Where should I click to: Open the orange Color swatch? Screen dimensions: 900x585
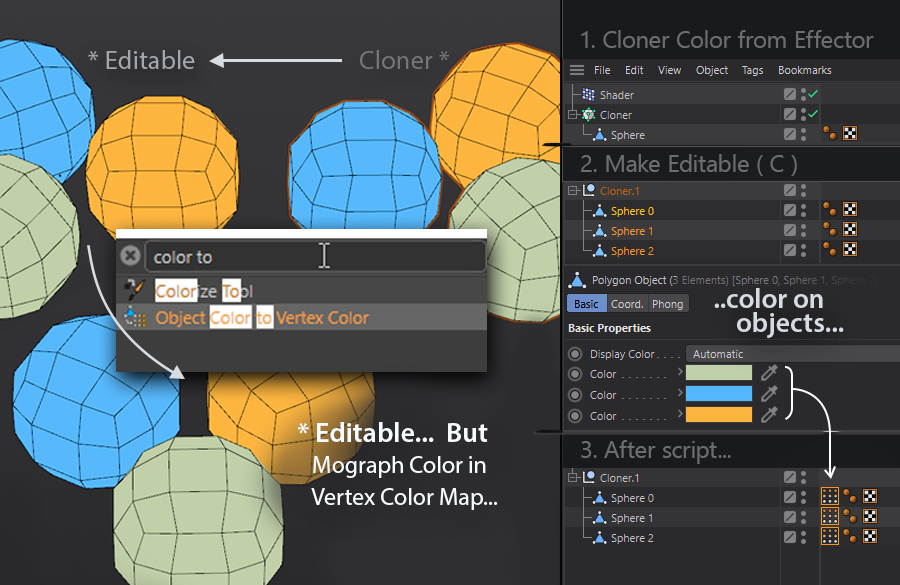719,414
